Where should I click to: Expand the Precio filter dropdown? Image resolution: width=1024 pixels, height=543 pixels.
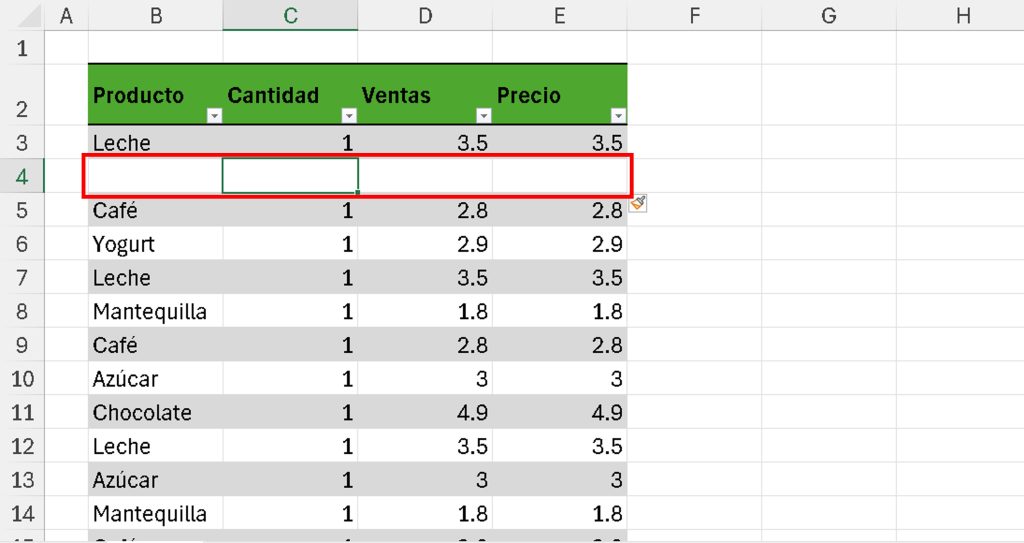pos(618,116)
